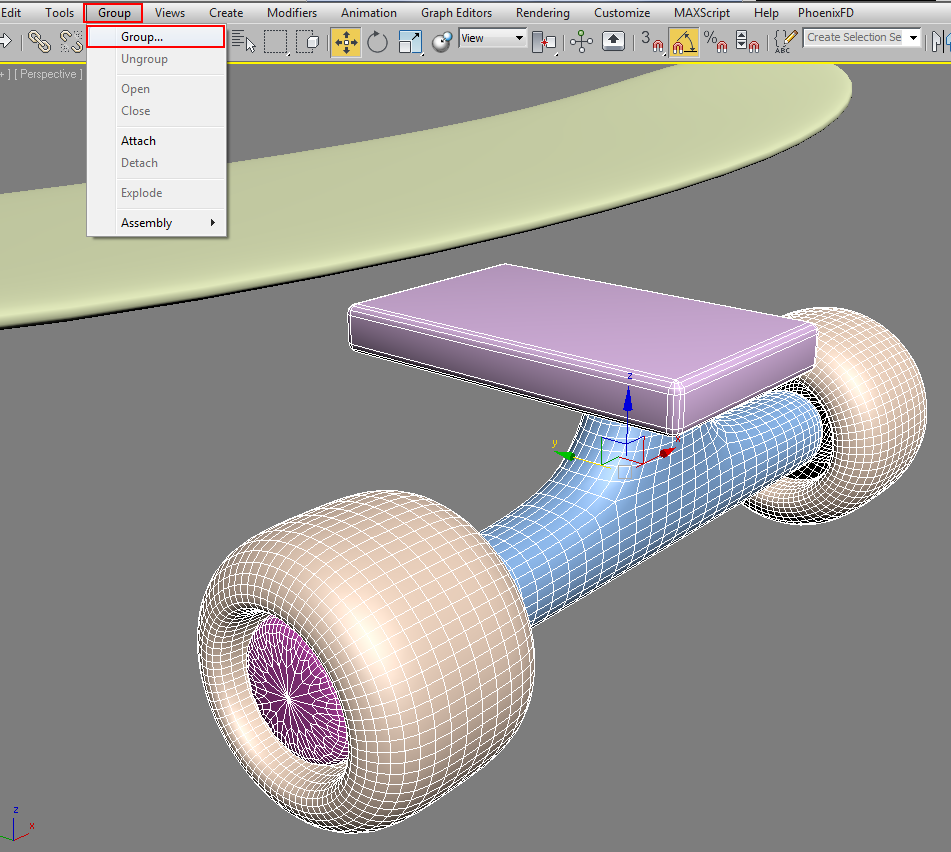The width and height of the screenshot is (951, 852).
Task: Open the Modifiers menu
Action: click(x=292, y=13)
